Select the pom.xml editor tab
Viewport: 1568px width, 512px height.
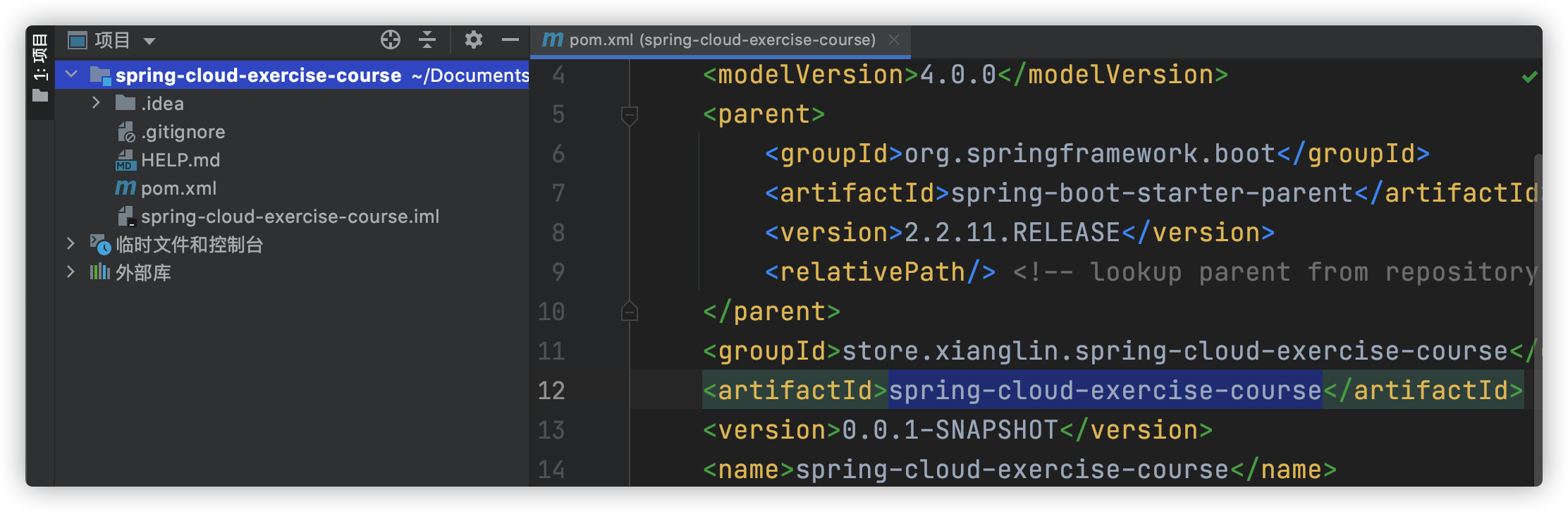pyautogui.click(x=722, y=40)
